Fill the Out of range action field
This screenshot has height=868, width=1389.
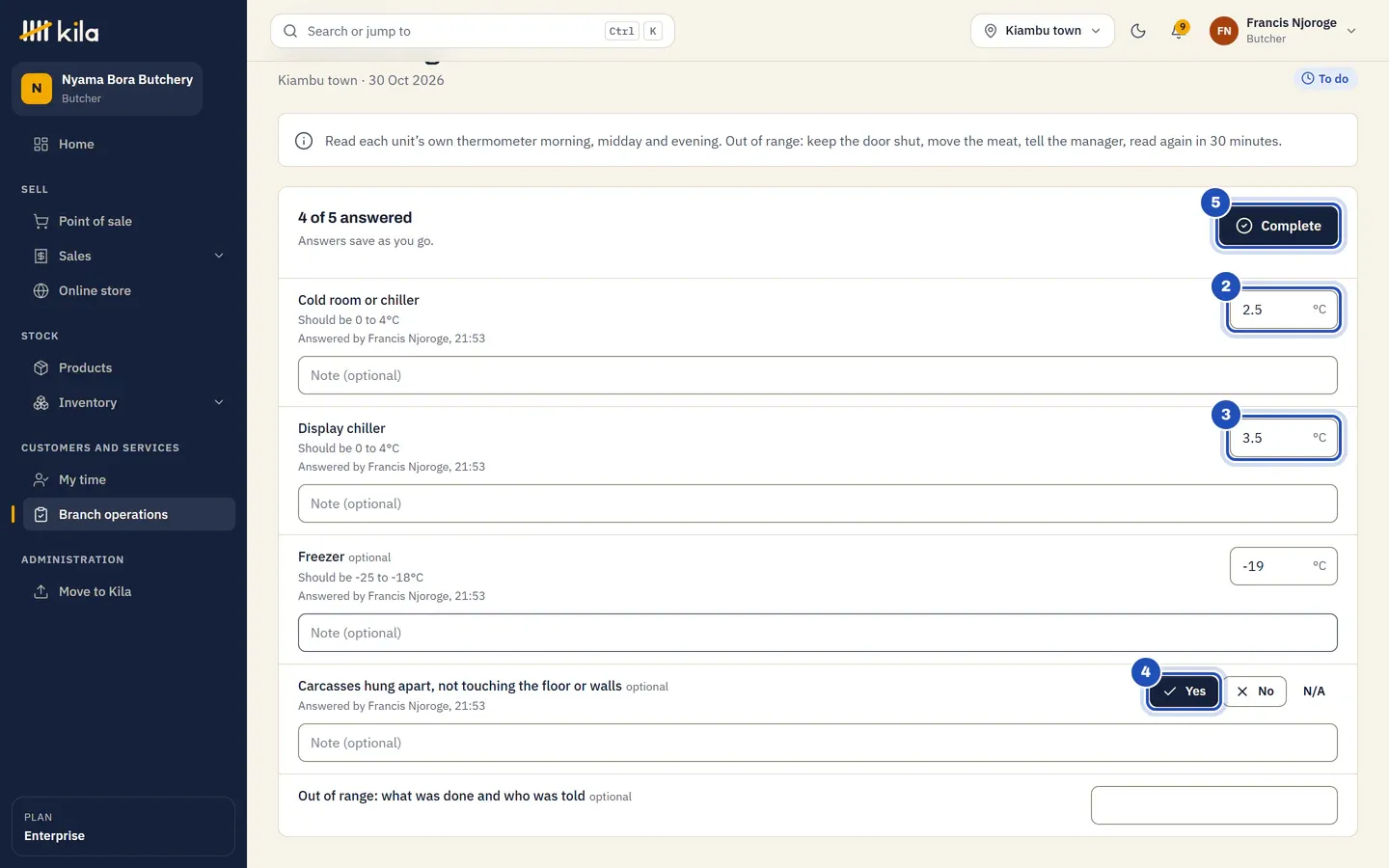click(x=1214, y=805)
